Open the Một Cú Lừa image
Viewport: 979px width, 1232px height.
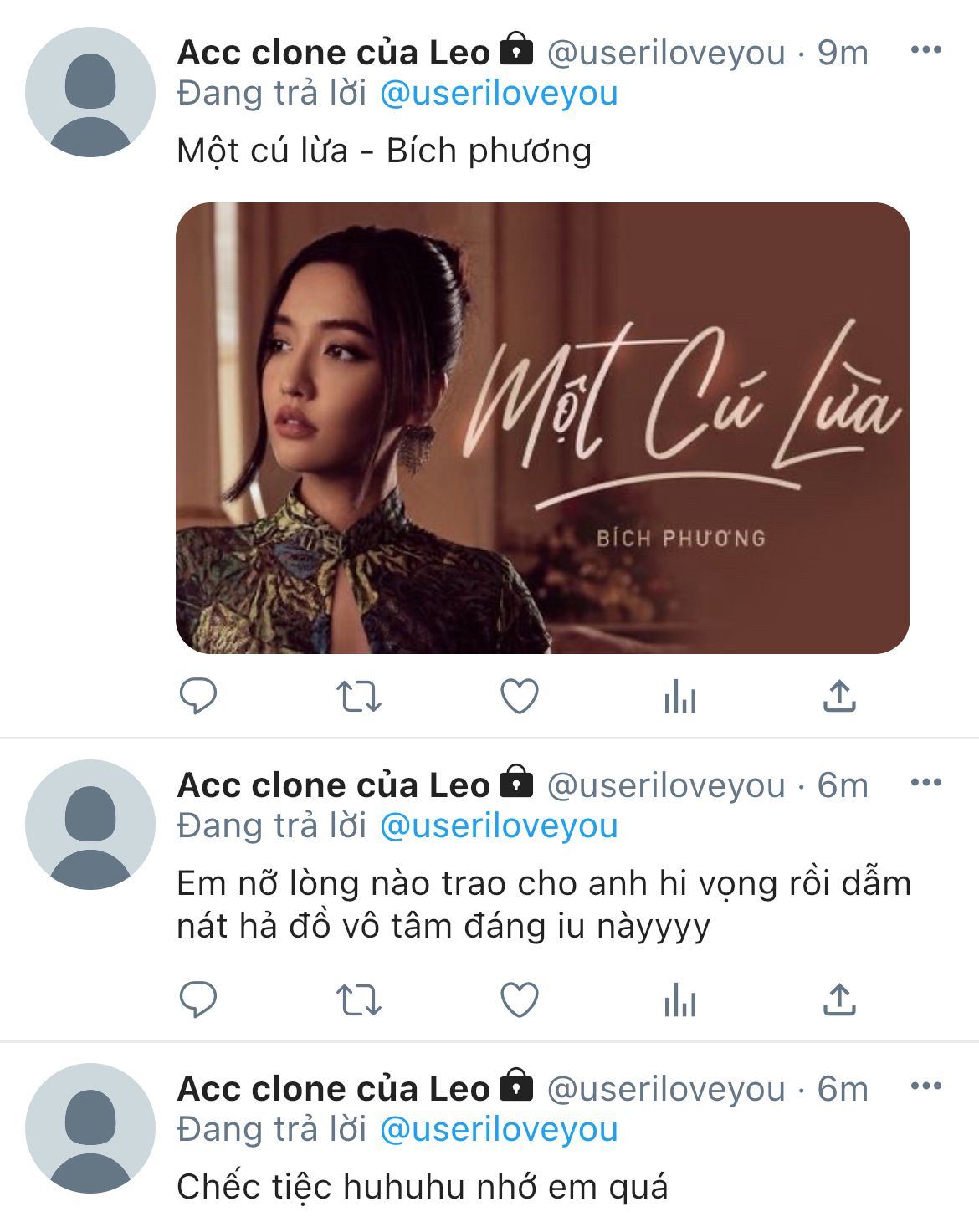542,427
